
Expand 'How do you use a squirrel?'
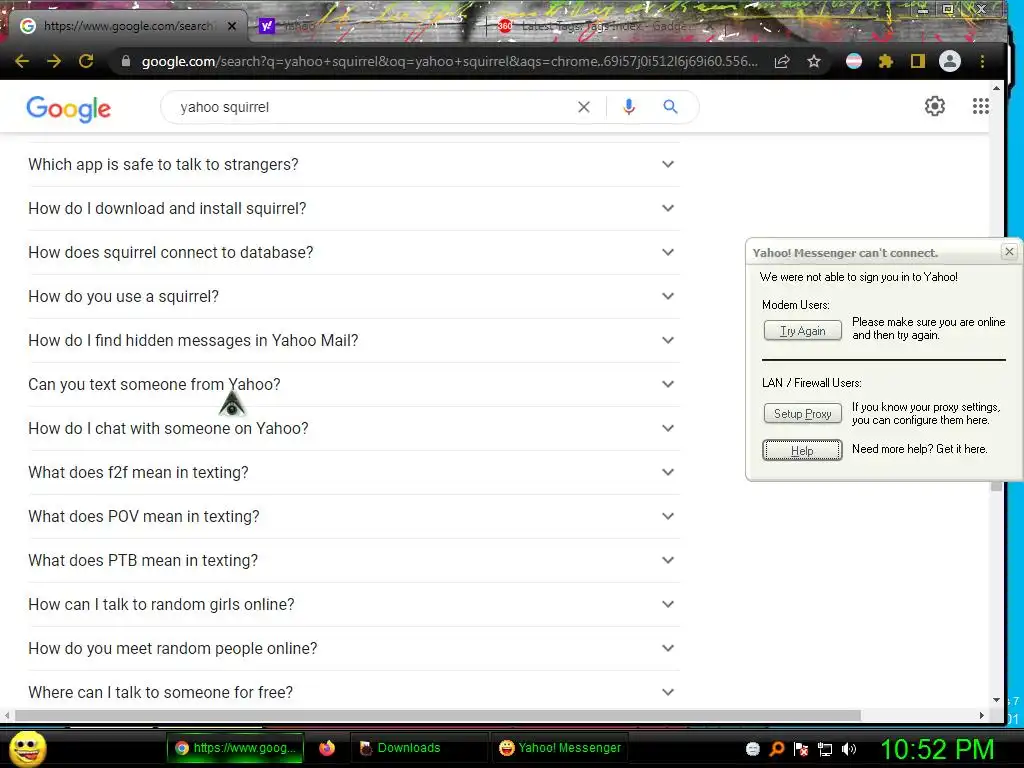[353, 296]
